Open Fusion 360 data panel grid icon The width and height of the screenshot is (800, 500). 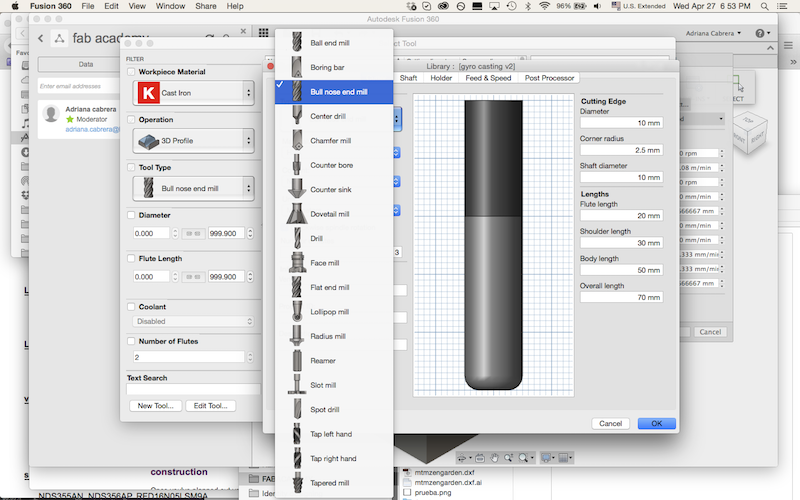point(263,33)
